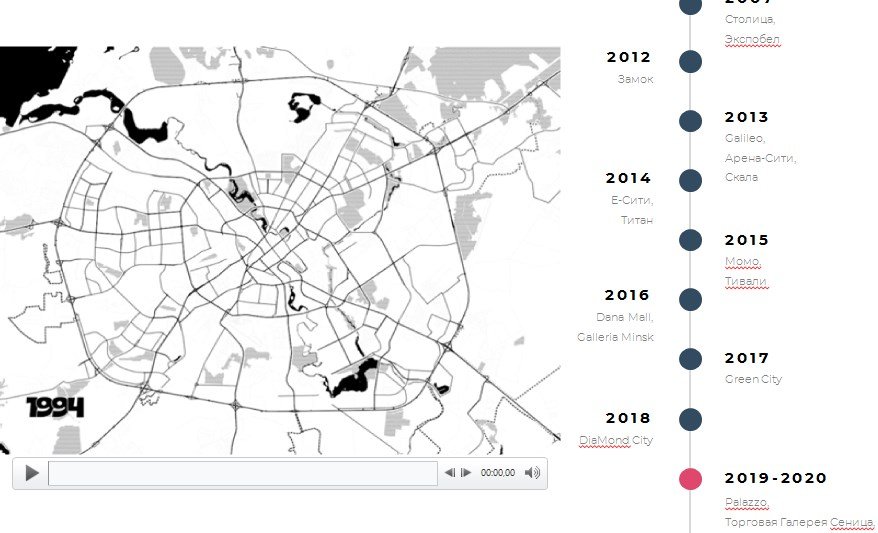The image size is (878, 533).
Task: Click the 00:00,00 time readout
Action: [498, 473]
